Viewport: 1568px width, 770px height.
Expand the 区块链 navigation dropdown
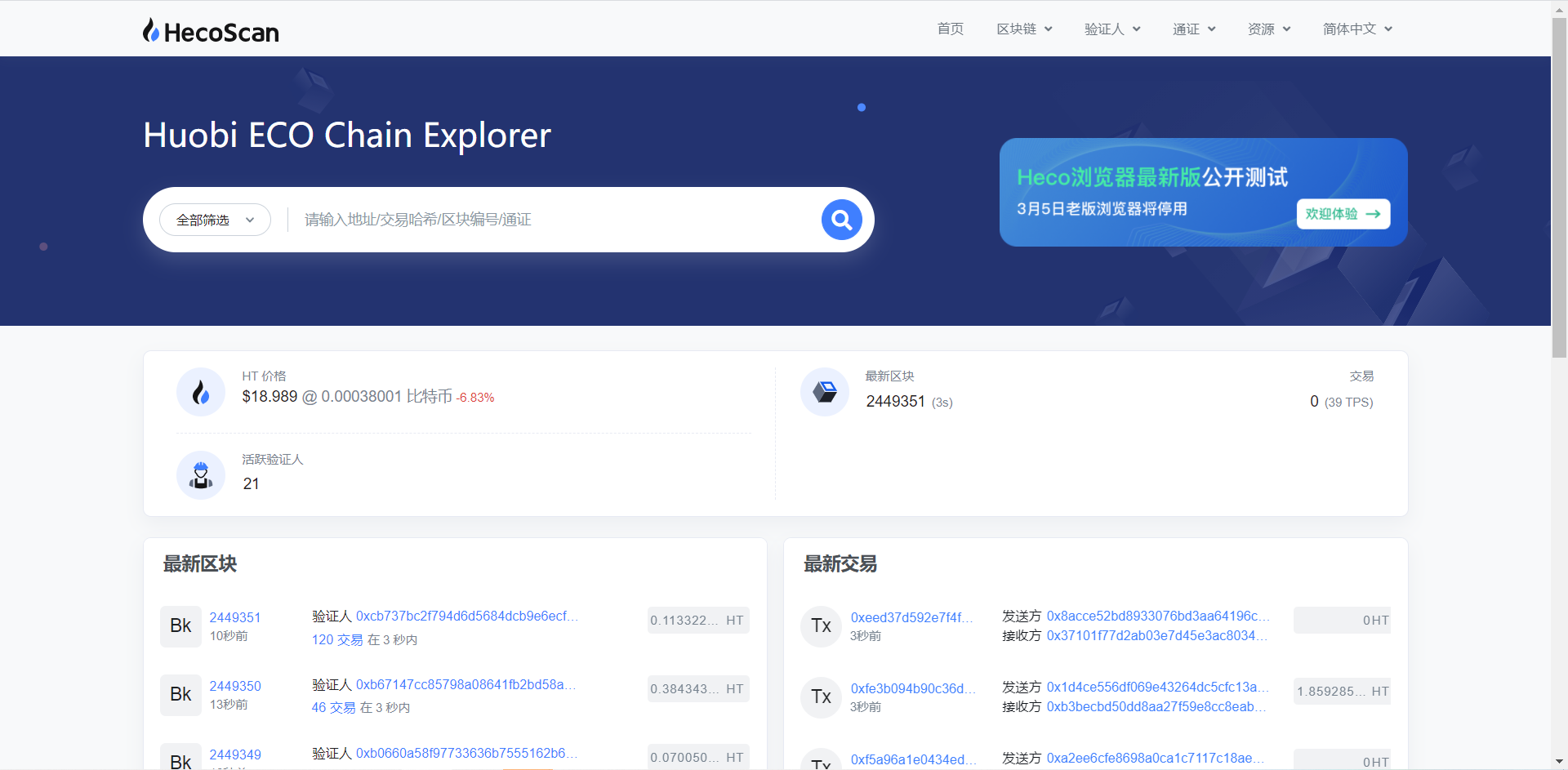(x=1024, y=29)
